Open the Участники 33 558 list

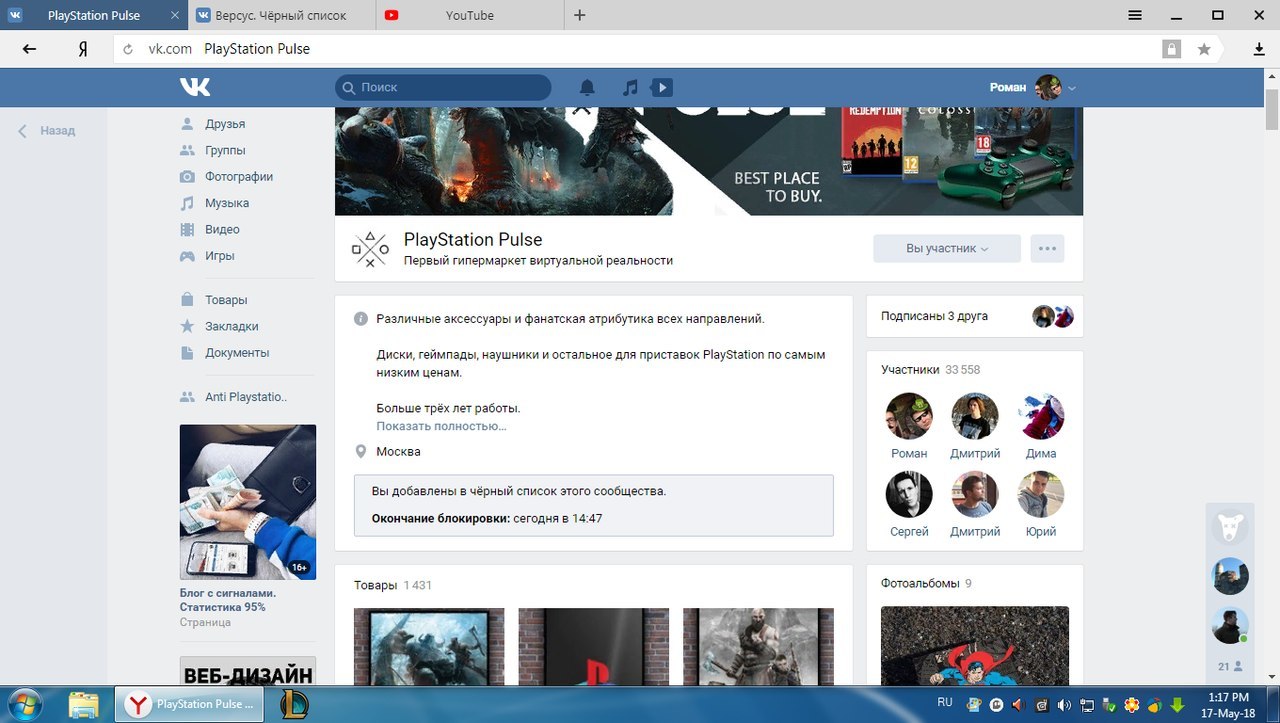[930, 370]
